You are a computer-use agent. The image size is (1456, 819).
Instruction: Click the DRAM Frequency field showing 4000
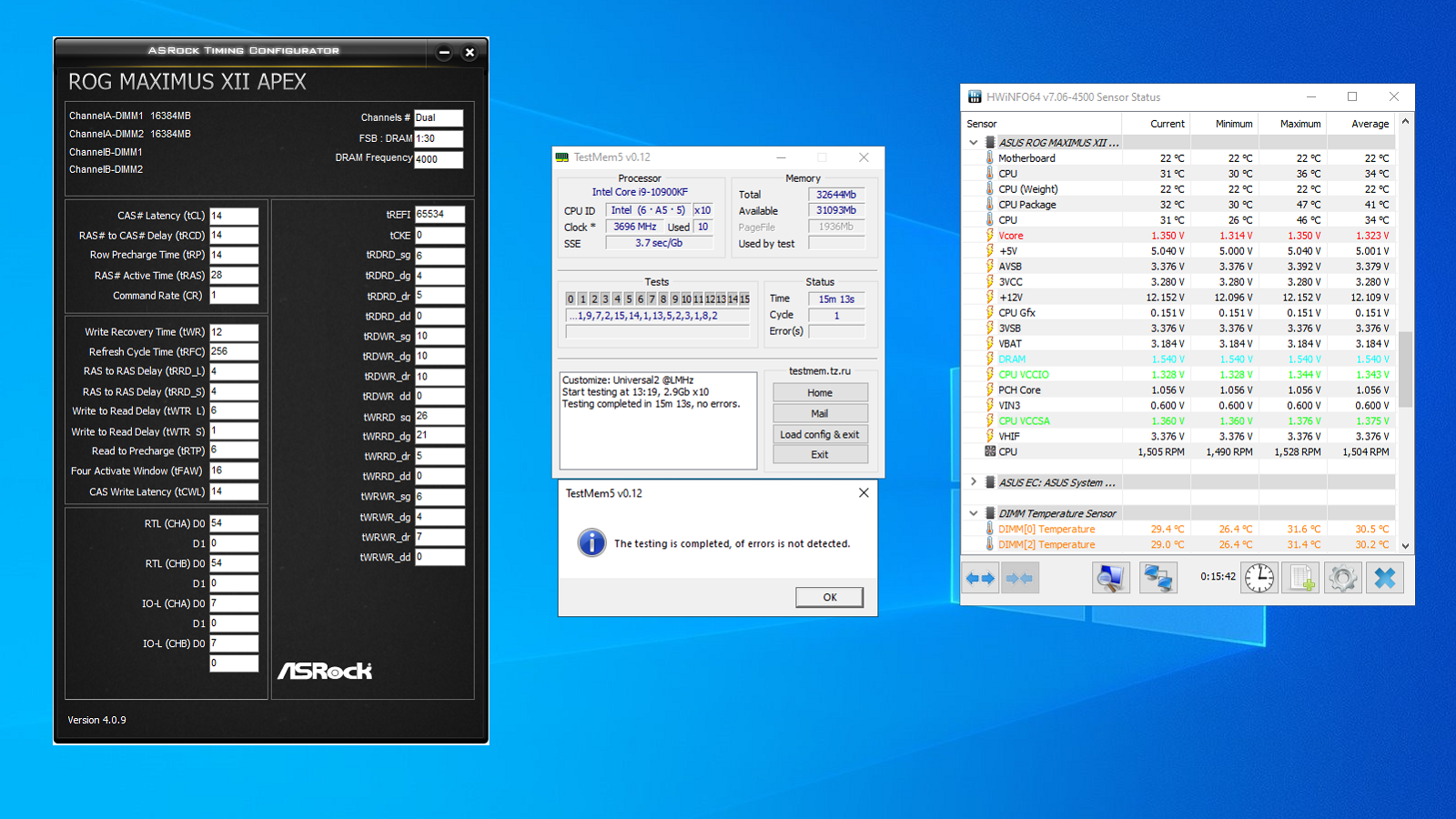pyautogui.click(x=439, y=159)
